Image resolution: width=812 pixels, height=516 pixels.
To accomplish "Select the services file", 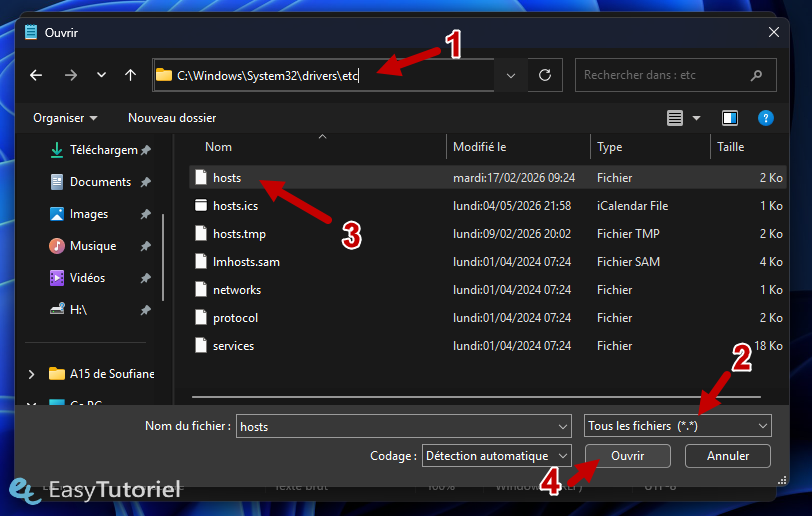I will 488,346.
